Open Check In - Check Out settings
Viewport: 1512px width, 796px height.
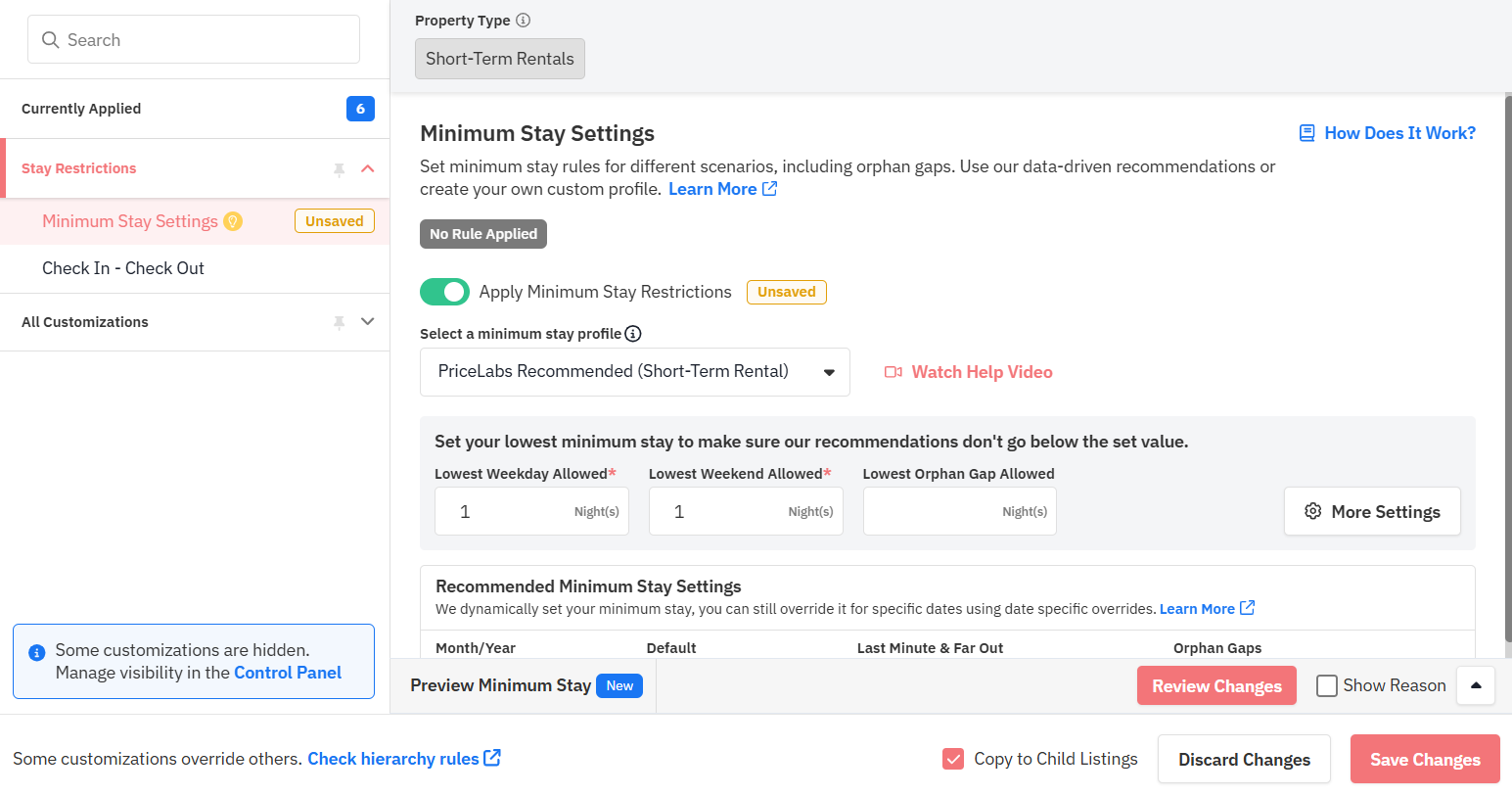tap(123, 268)
